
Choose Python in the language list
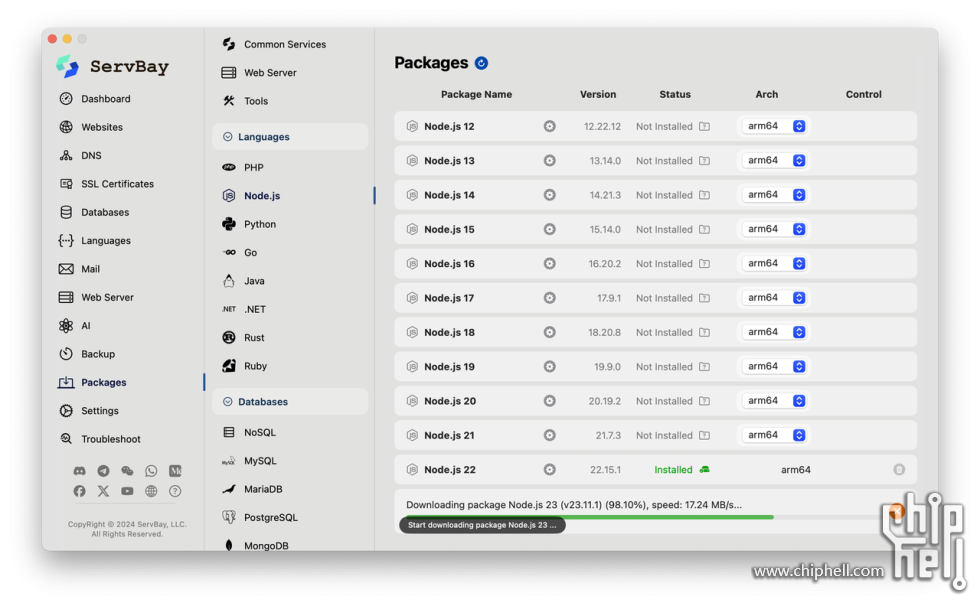[x=249, y=224]
